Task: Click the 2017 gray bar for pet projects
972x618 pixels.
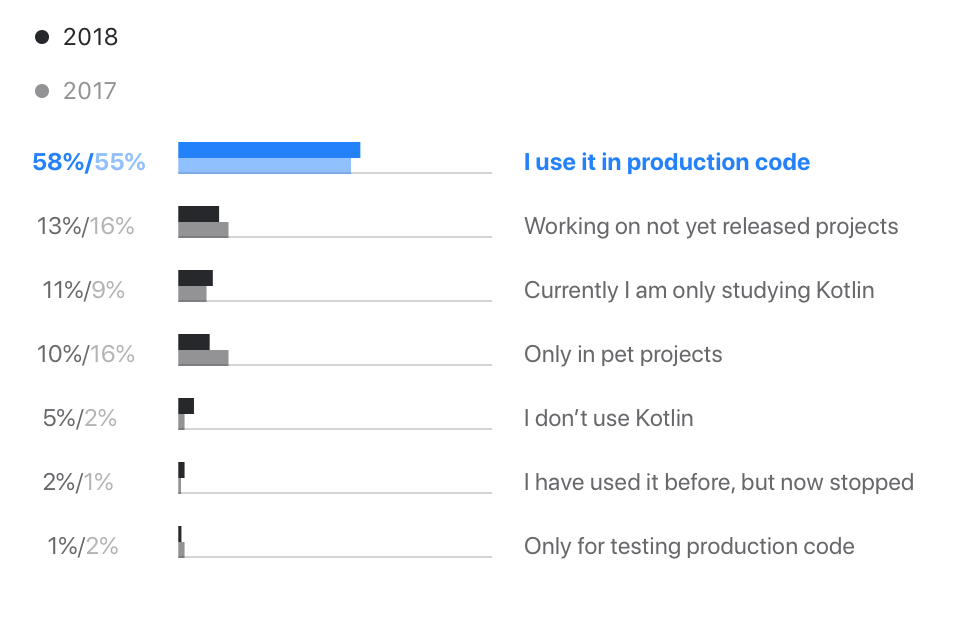Action: (203, 358)
